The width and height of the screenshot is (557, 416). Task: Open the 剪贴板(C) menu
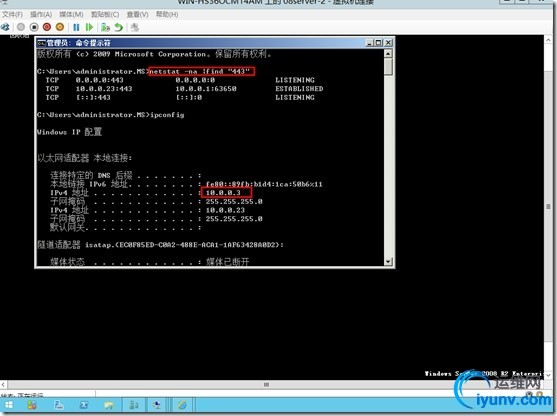(105, 15)
